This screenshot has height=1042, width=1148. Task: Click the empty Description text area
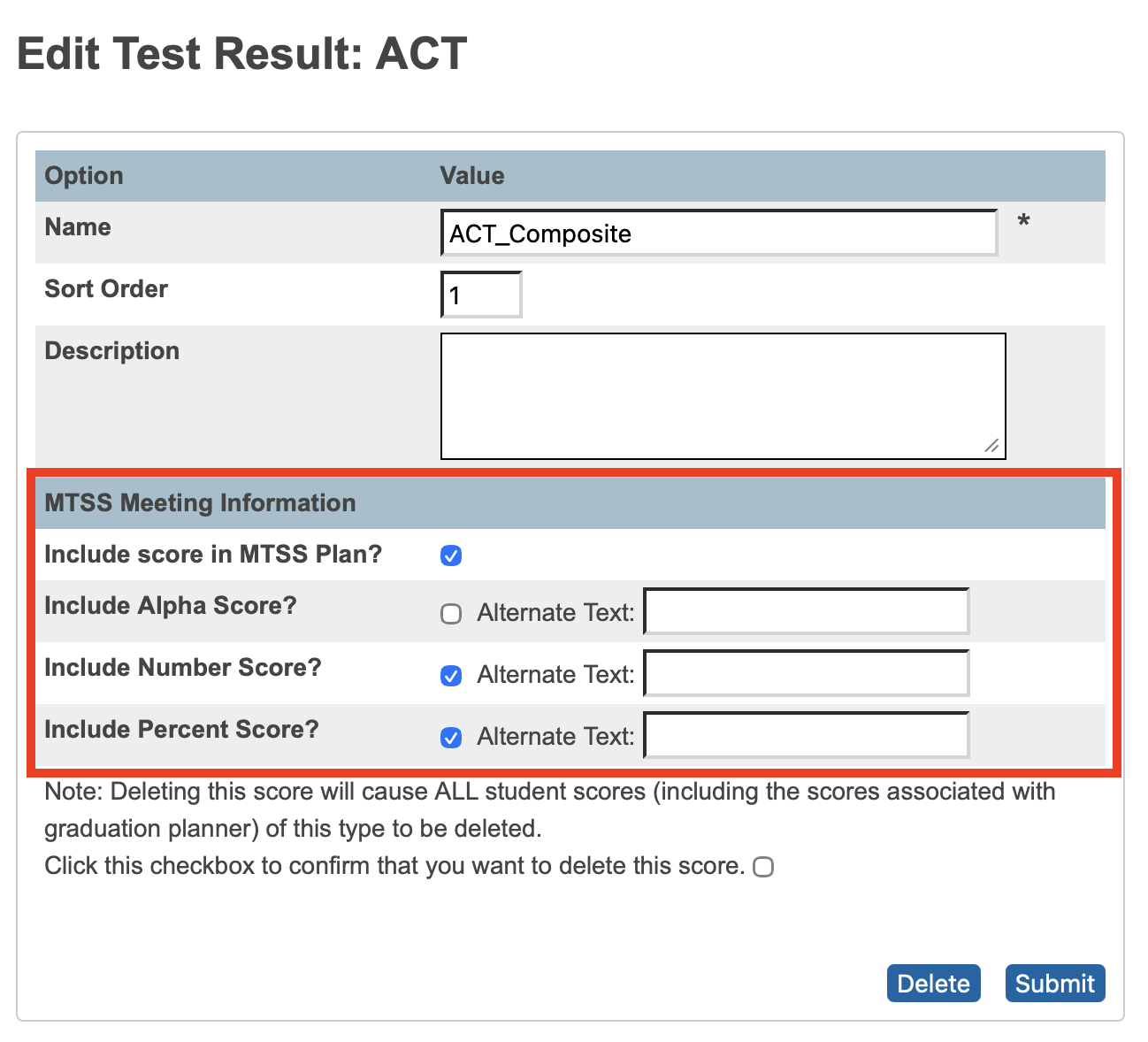722,395
